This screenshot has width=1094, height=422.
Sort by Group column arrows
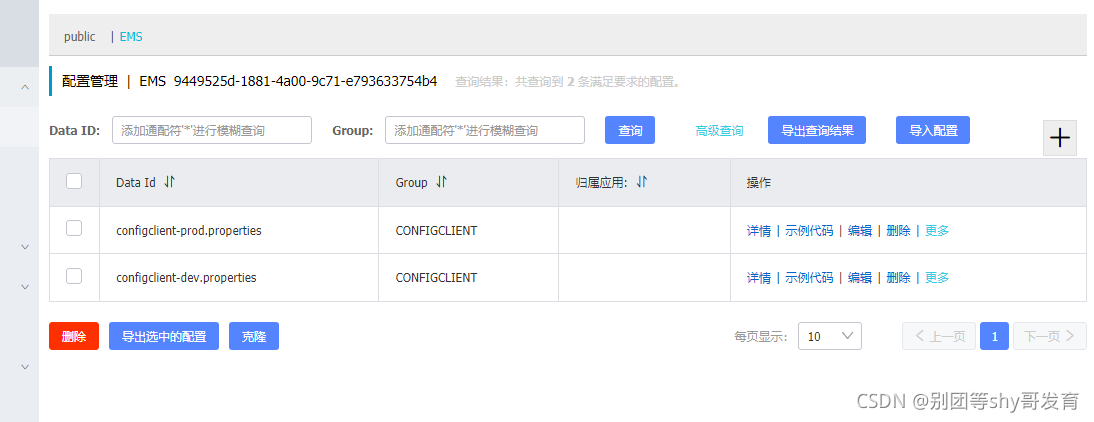click(441, 182)
